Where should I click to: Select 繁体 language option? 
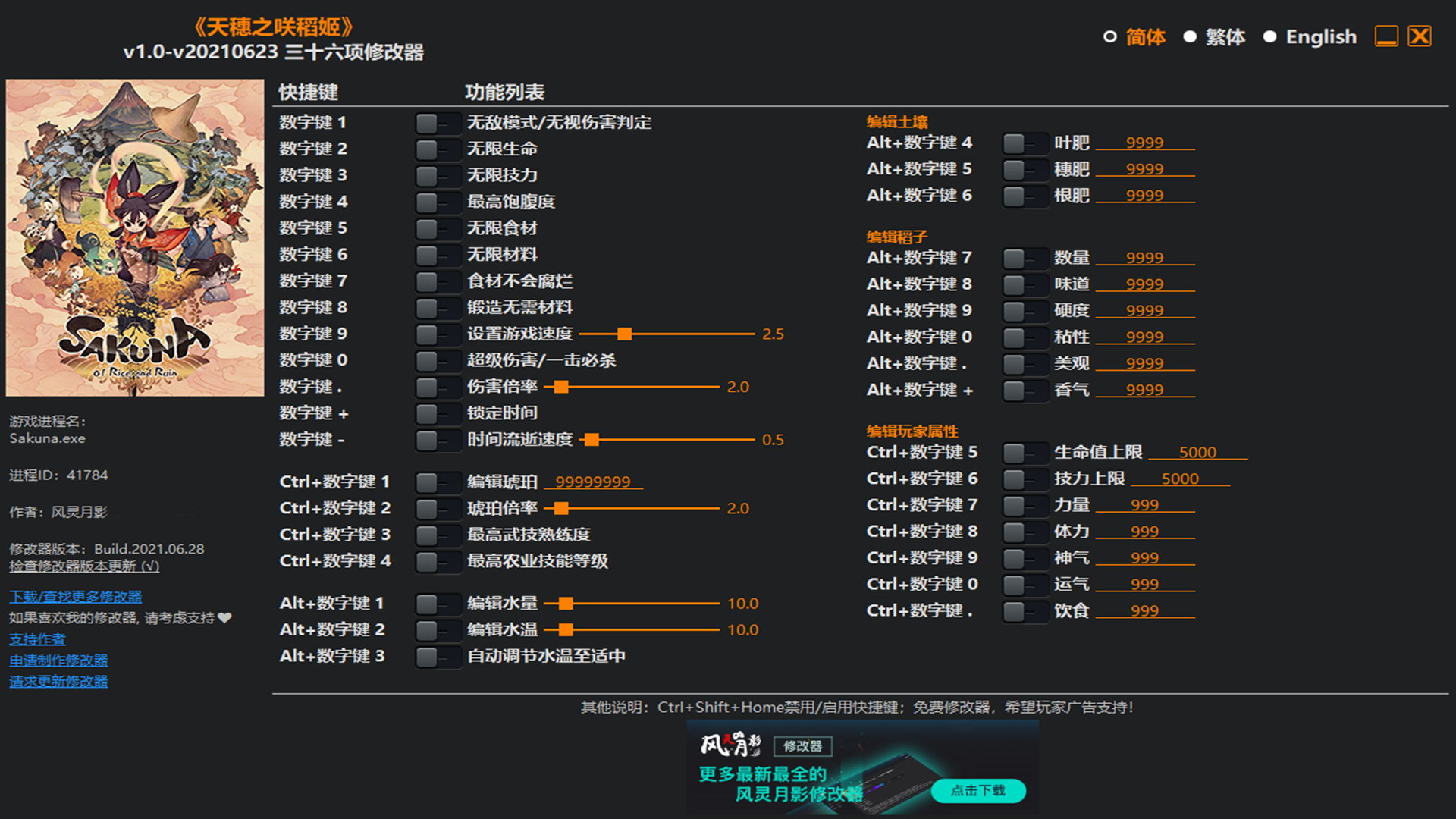point(1190,36)
